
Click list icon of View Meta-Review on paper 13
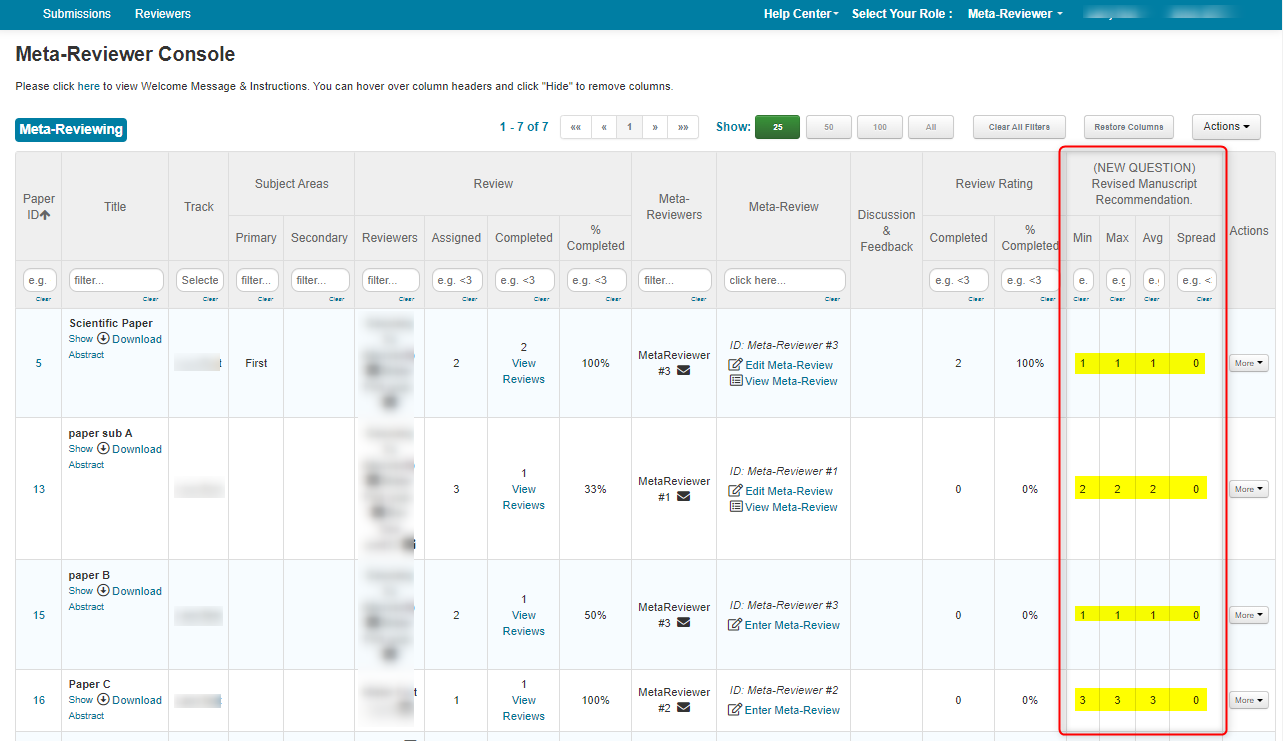coord(736,507)
